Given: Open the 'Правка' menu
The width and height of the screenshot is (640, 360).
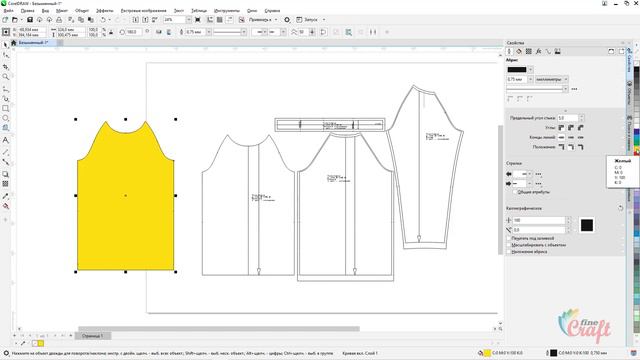Looking at the screenshot, I should pyautogui.click(x=27, y=11).
